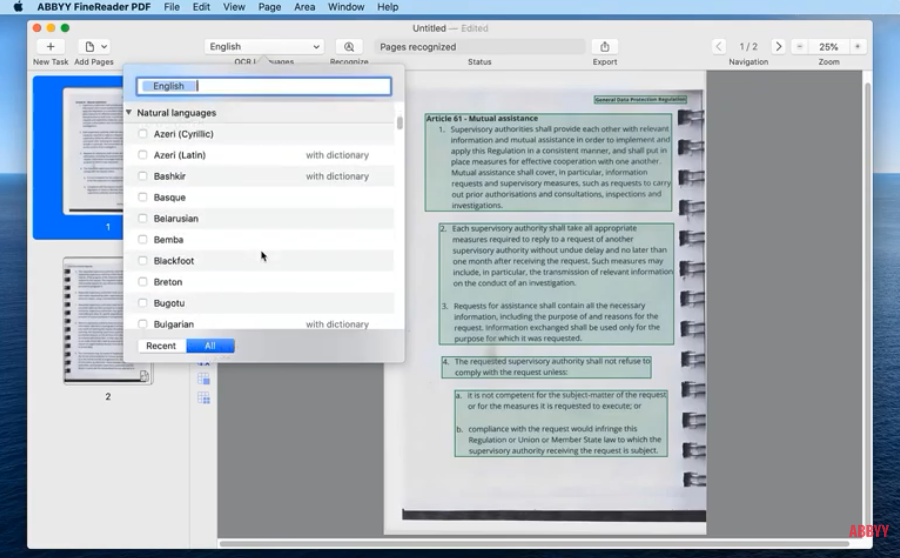Image resolution: width=900 pixels, height=558 pixels.
Task: Select the page 2 thumbnail
Action: (108, 320)
